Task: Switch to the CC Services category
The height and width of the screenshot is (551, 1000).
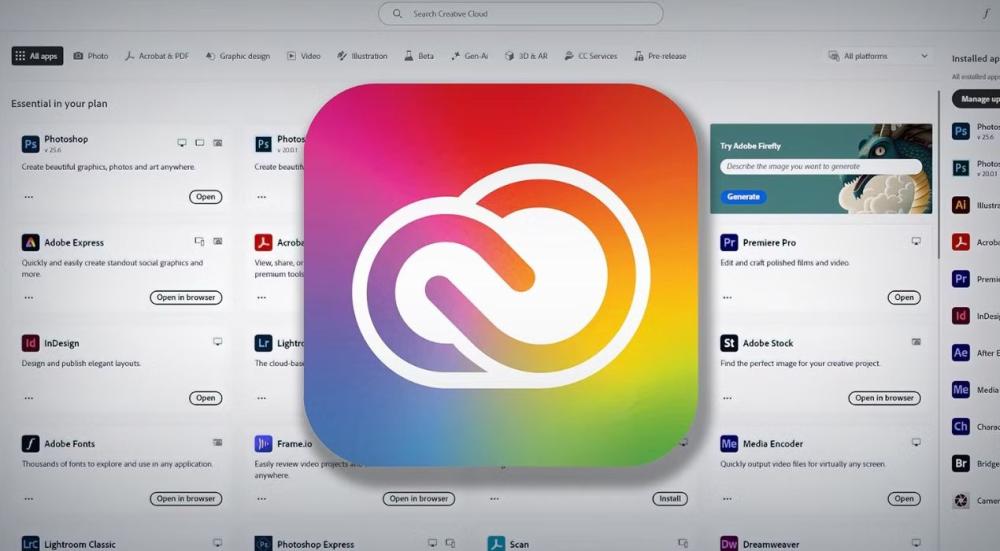Action: click(591, 56)
